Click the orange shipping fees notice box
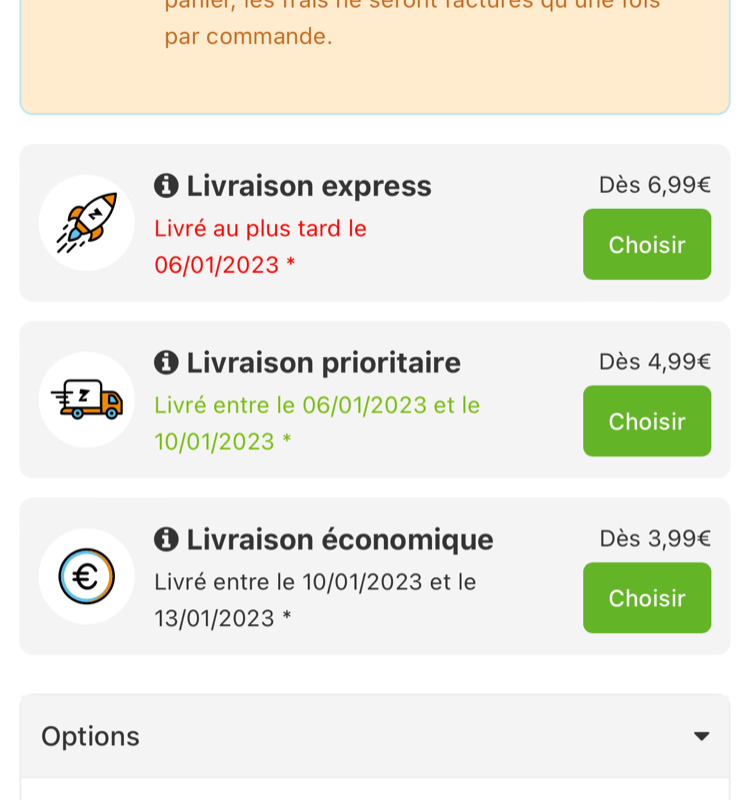Viewport: 750px width, 800px height. tap(375, 57)
